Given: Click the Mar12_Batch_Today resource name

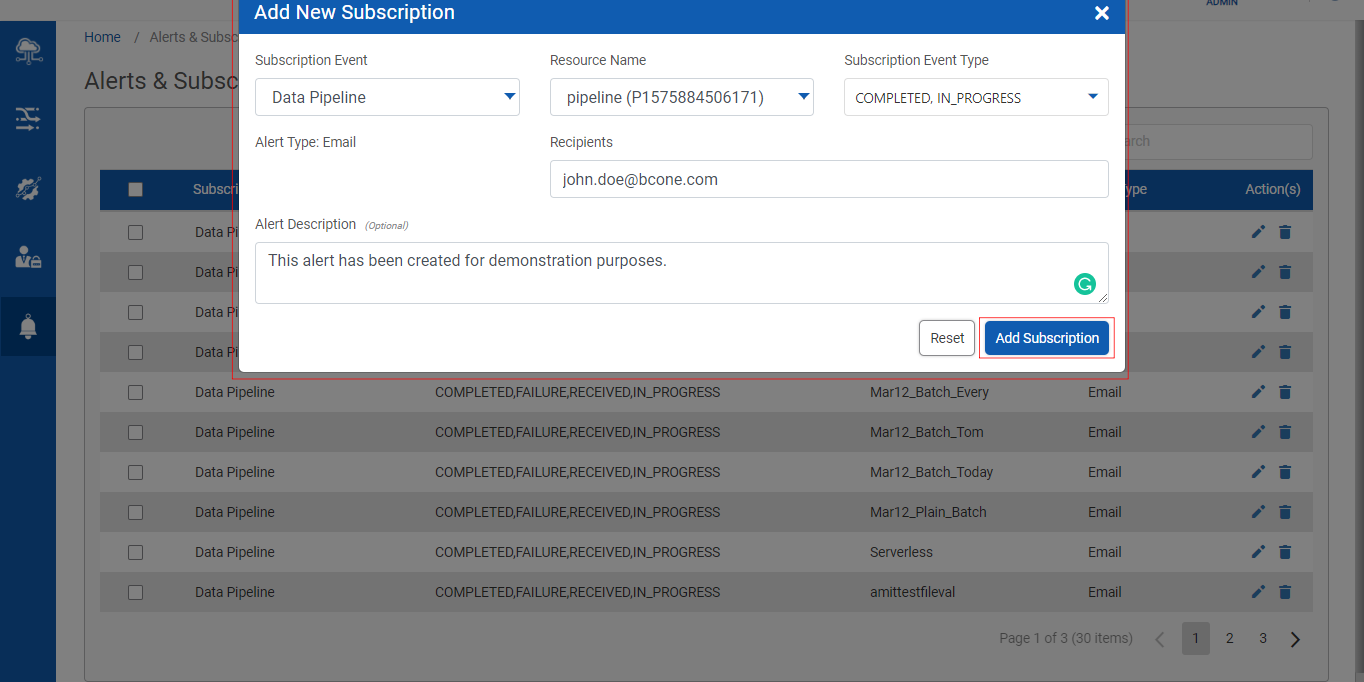Looking at the screenshot, I should 931,472.
